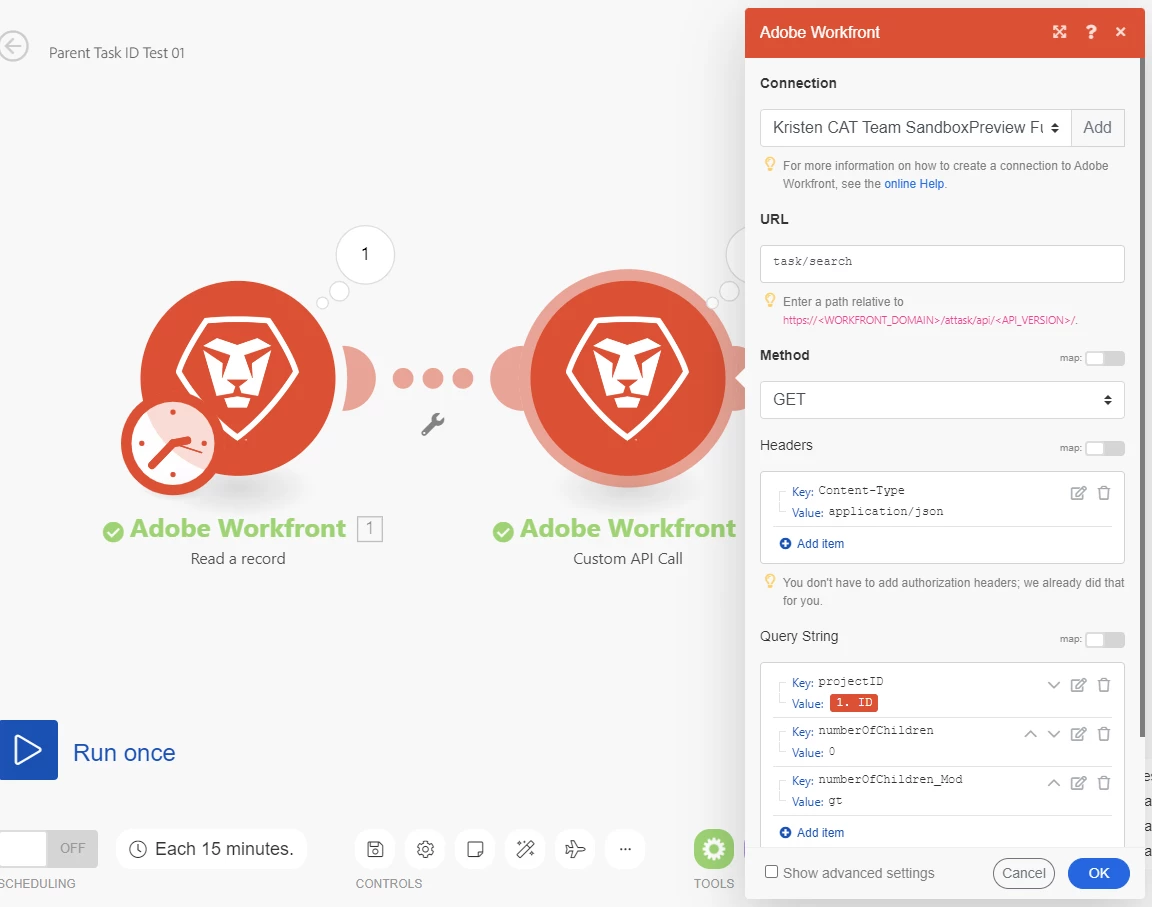Open the Notes icon in controls

[x=475, y=849]
